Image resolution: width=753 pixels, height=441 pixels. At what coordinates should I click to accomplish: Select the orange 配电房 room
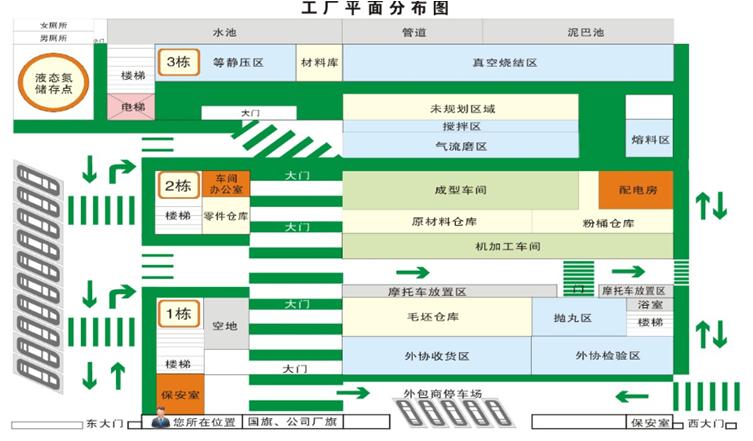coord(634,189)
